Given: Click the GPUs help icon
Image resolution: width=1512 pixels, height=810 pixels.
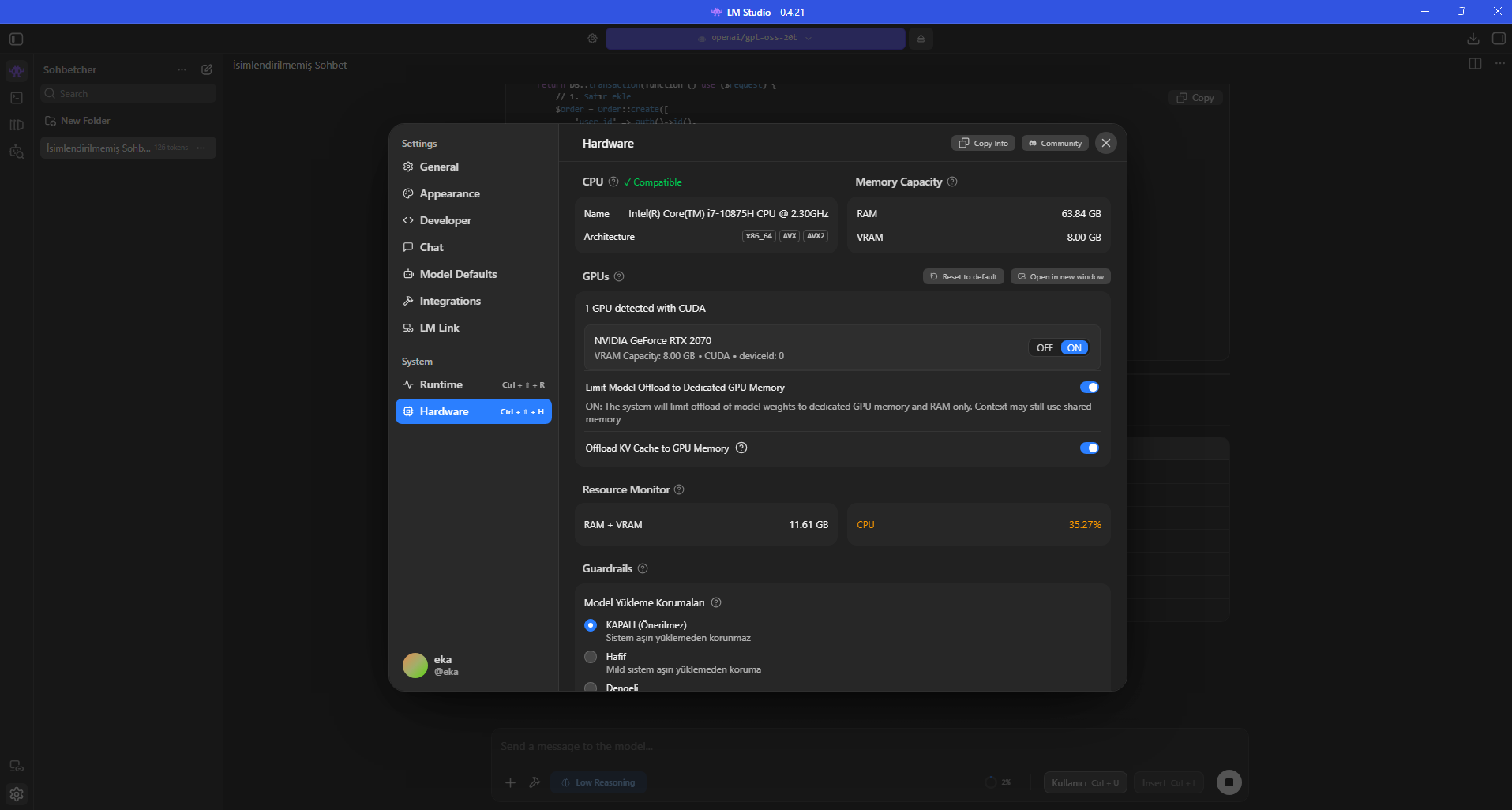Looking at the screenshot, I should pyautogui.click(x=619, y=276).
